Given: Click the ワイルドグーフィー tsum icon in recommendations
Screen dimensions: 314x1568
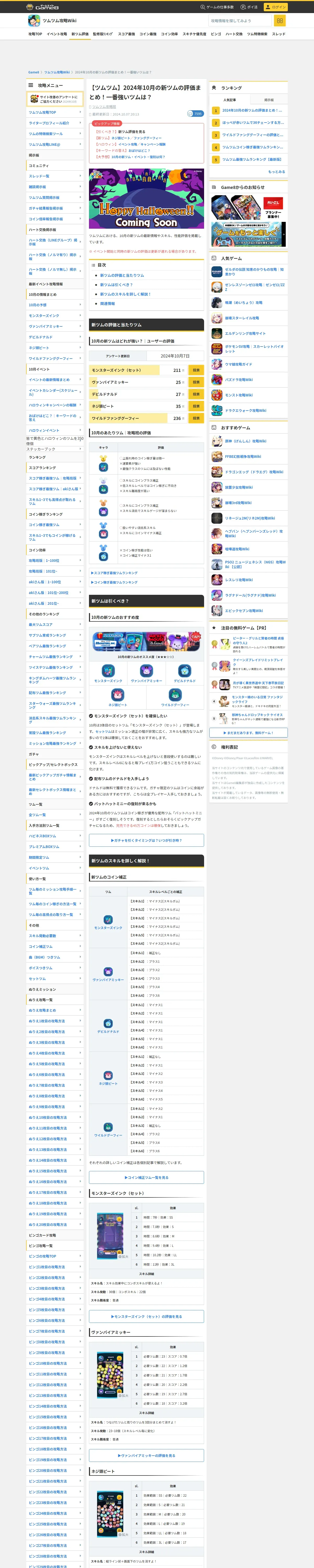Looking at the screenshot, I should pyautogui.click(x=175, y=695).
